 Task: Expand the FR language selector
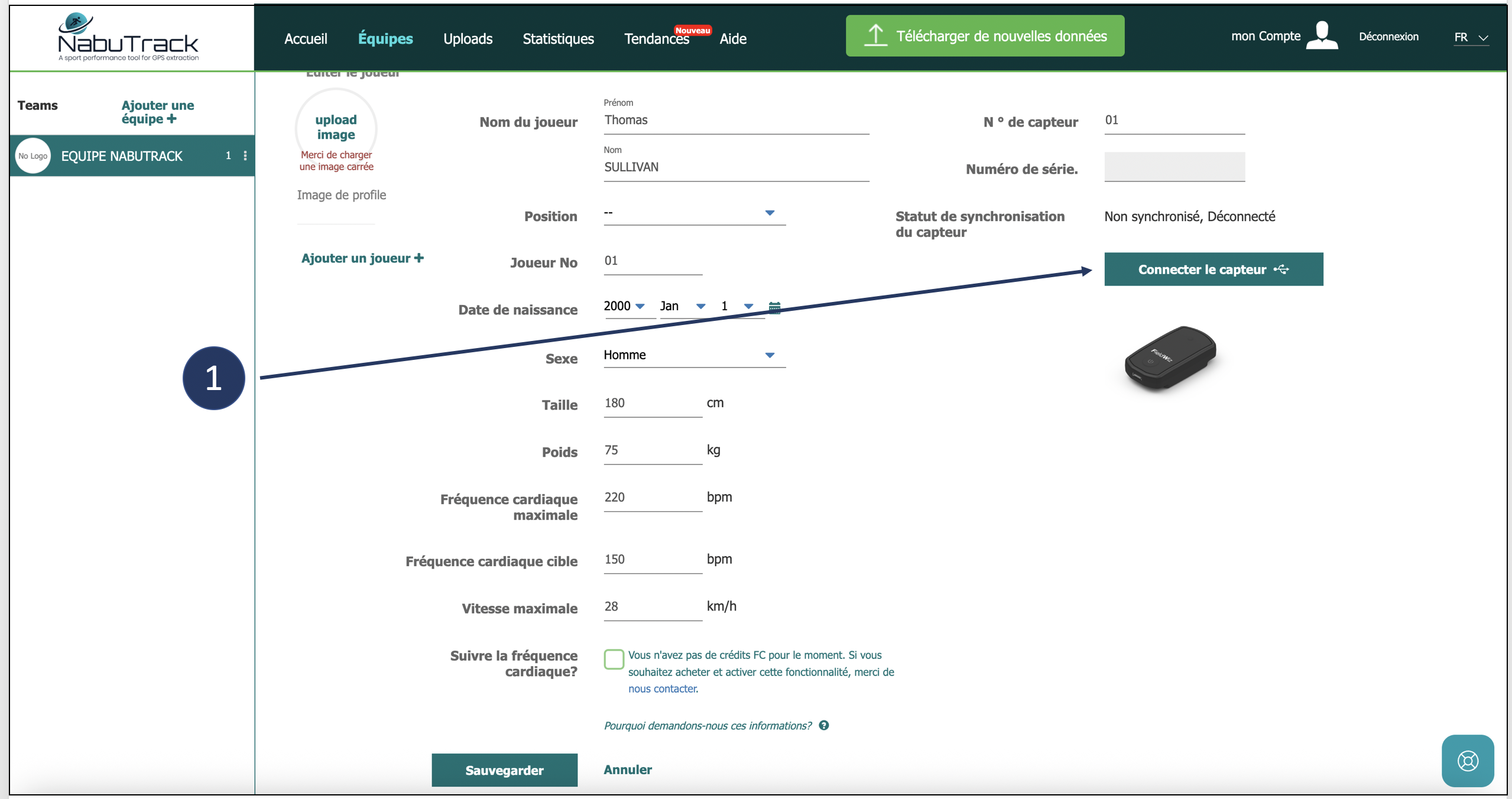[x=1471, y=37]
